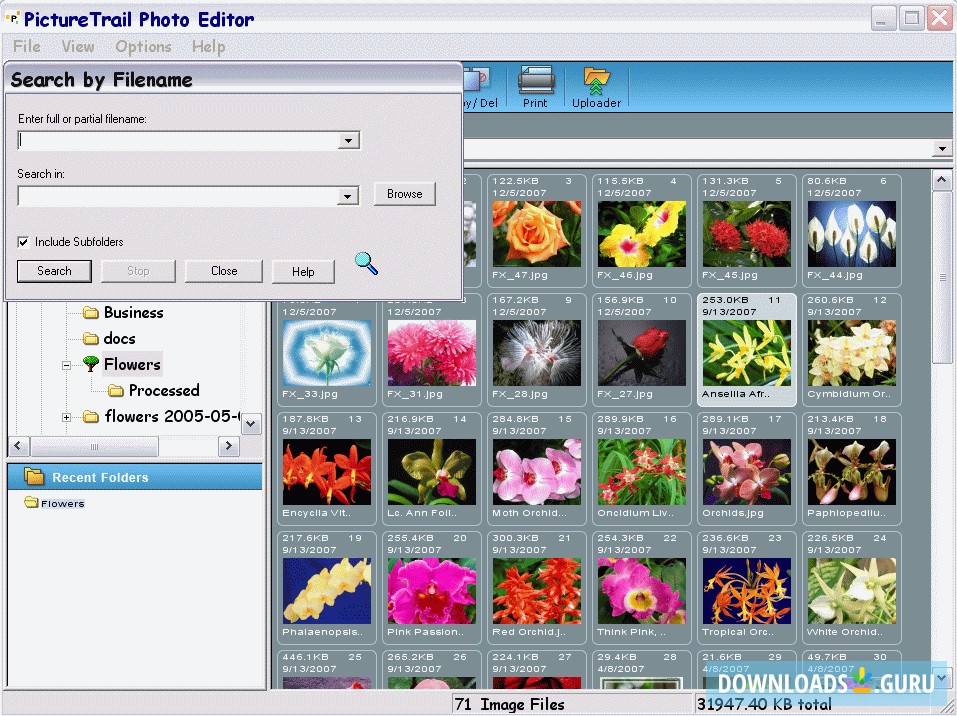
Task: Select the Ansellia Afr.. thumbnail
Action: [x=746, y=350]
